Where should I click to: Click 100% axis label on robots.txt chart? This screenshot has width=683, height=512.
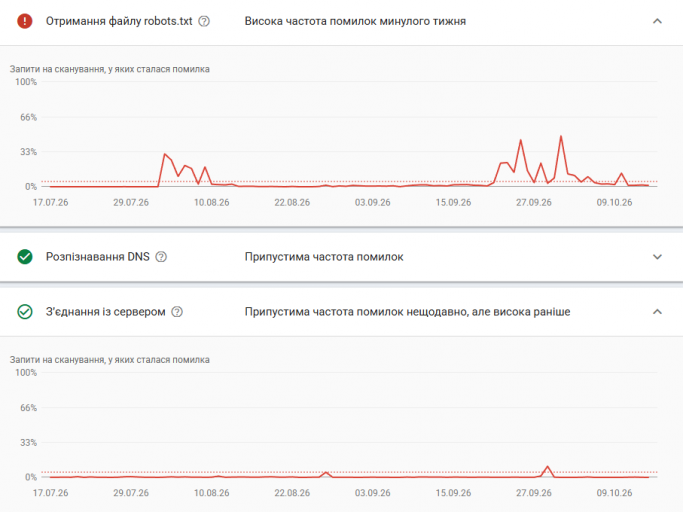[x=26, y=82]
